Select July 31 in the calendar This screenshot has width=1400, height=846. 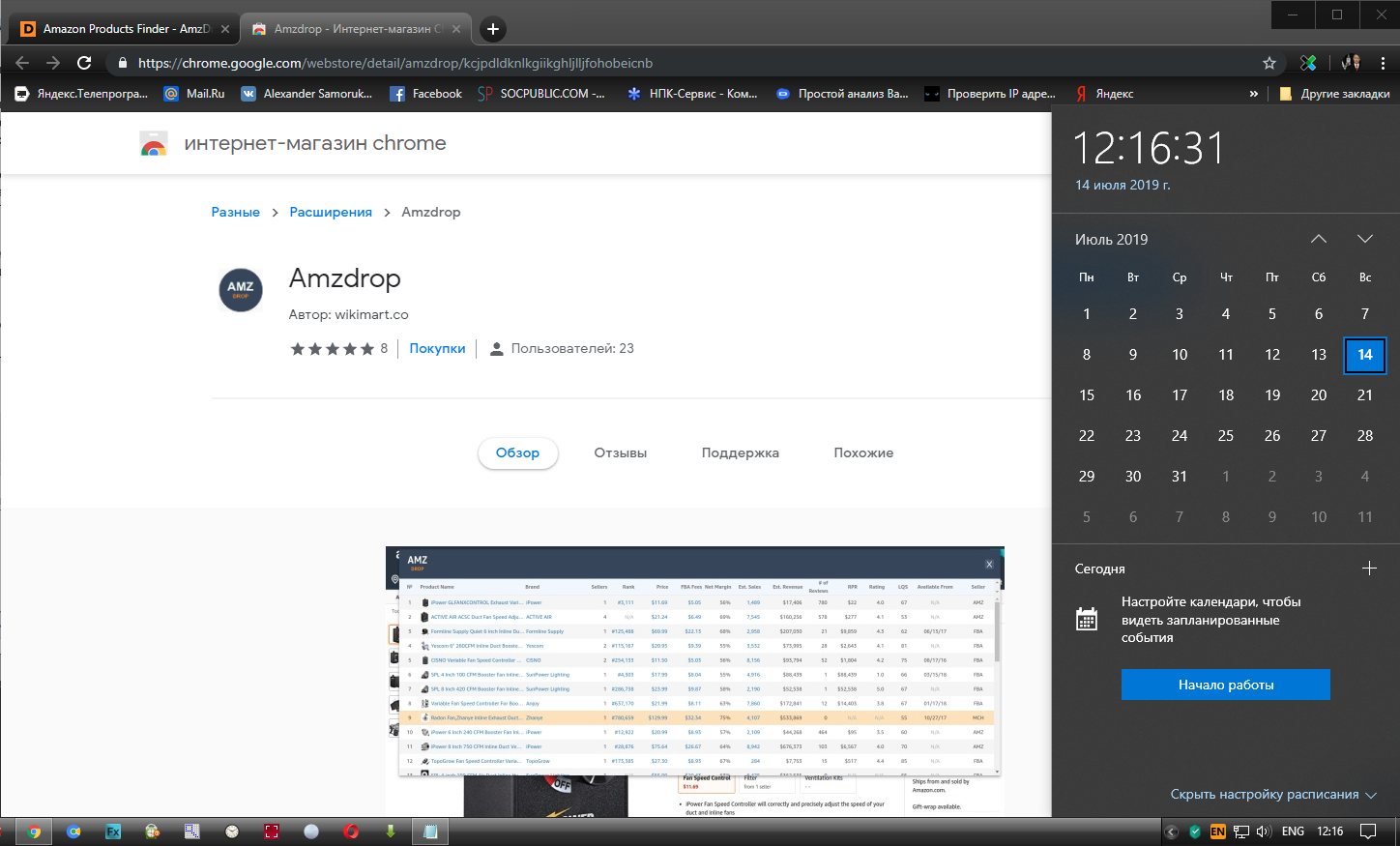pos(1180,477)
